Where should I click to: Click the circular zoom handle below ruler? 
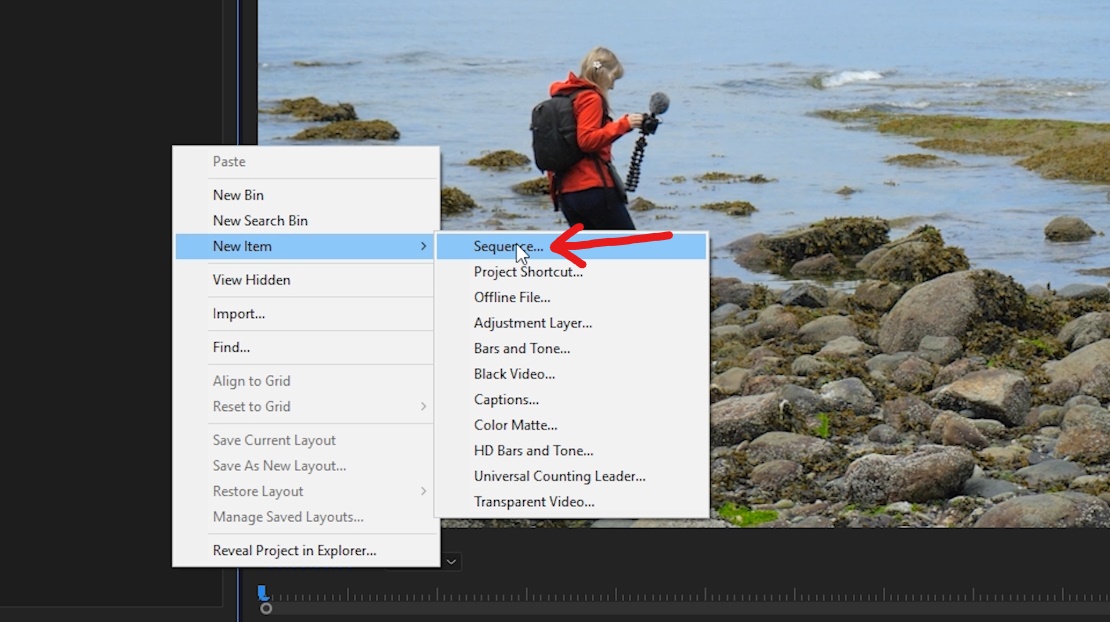265,609
